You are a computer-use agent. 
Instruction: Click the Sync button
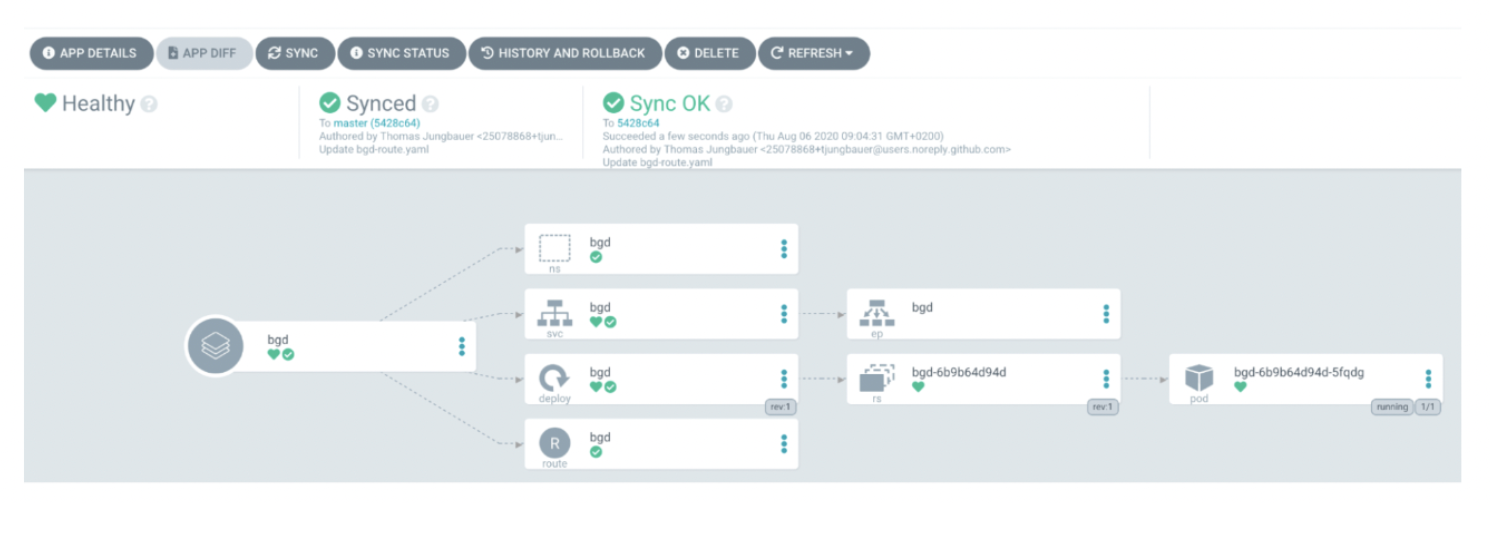tap(293, 53)
